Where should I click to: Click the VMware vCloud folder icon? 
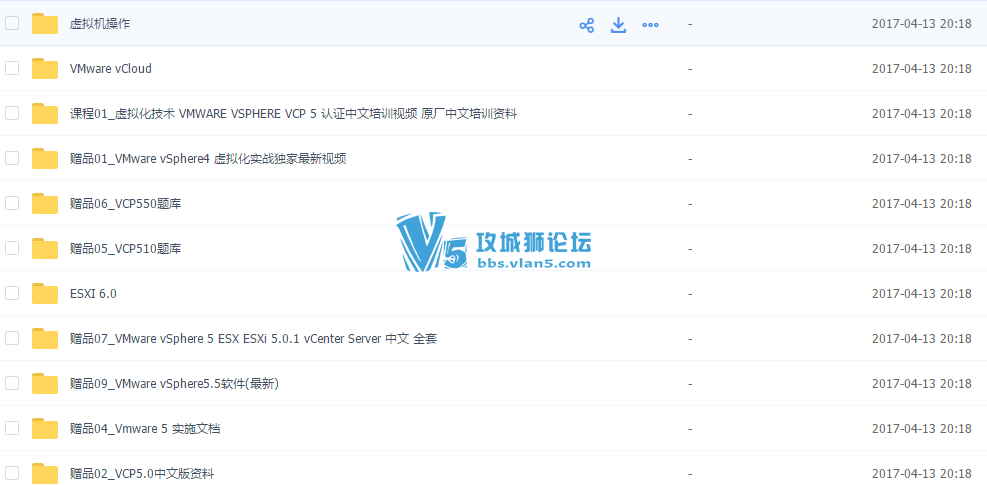45,69
